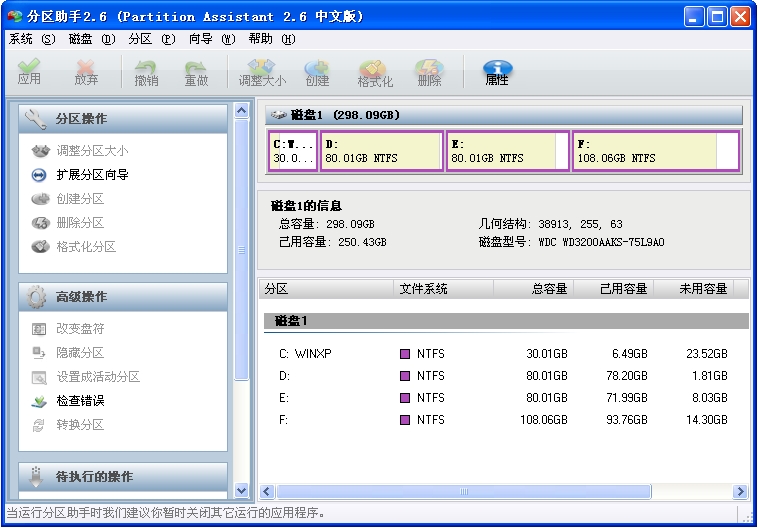Screen dimensions: 758x528
Task: Select the C: partition block in disk map
Action: click(293, 151)
